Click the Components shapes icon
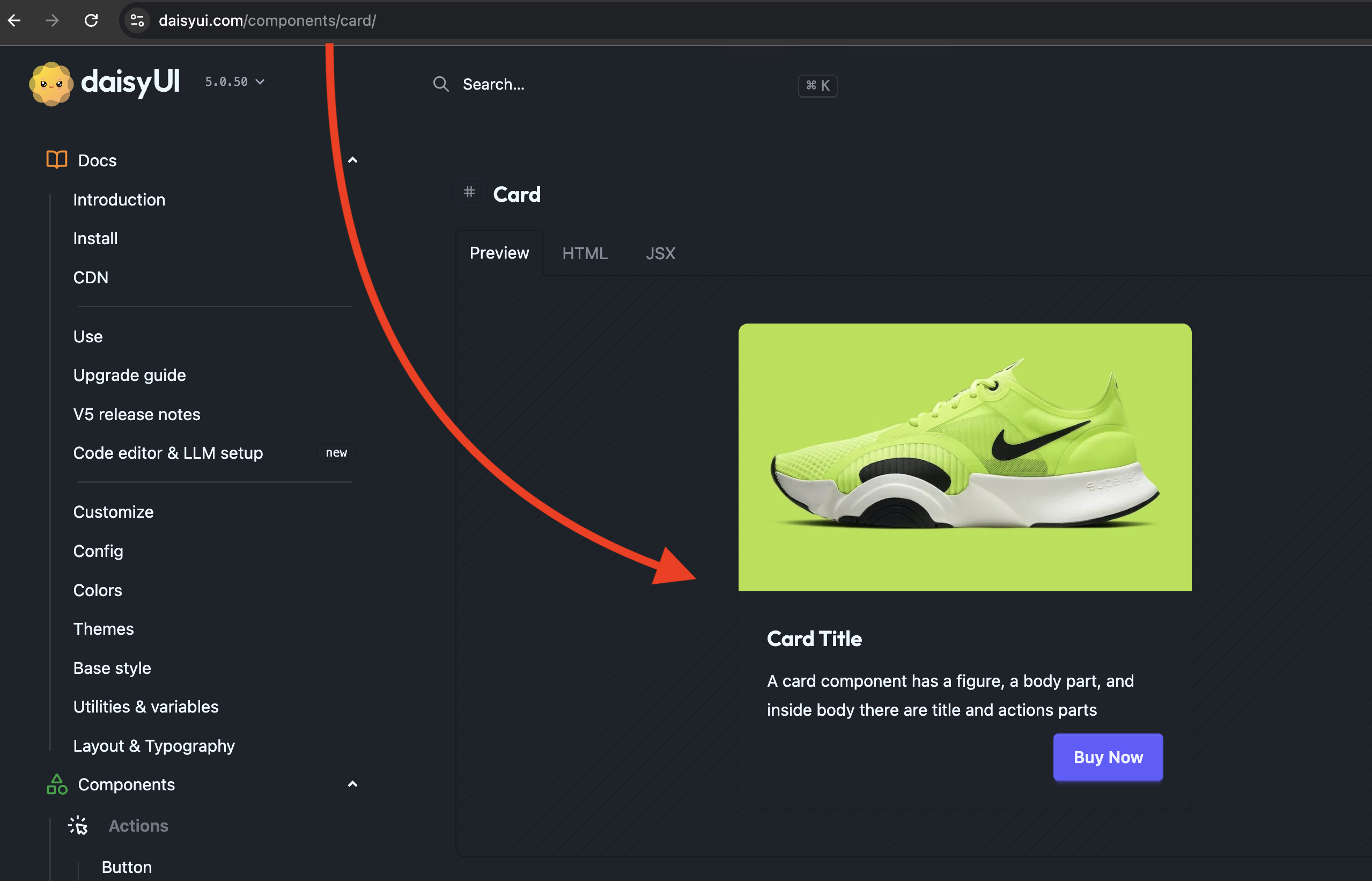Image resolution: width=1372 pixels, height=881 pixels. point(57,784)
